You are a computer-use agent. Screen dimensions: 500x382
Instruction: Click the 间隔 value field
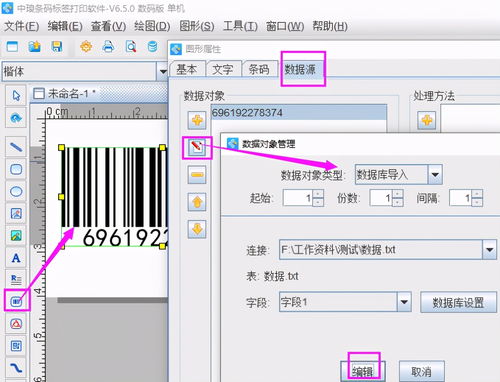click(460, 198)
